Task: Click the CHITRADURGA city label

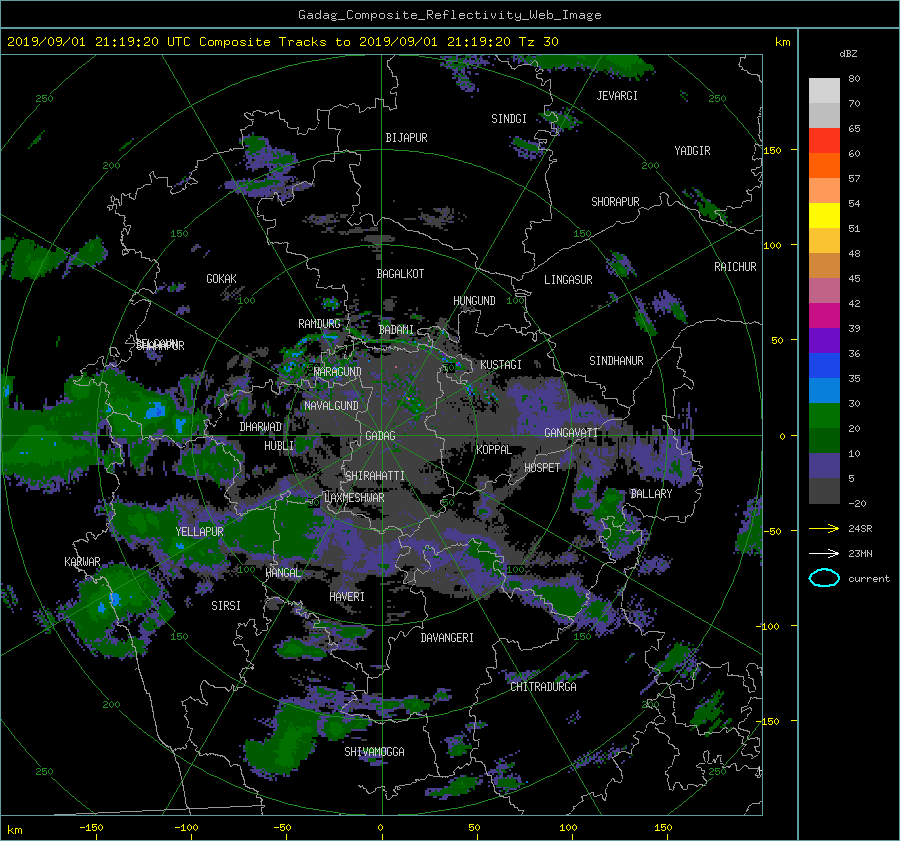Action: (x=544, y=687)
